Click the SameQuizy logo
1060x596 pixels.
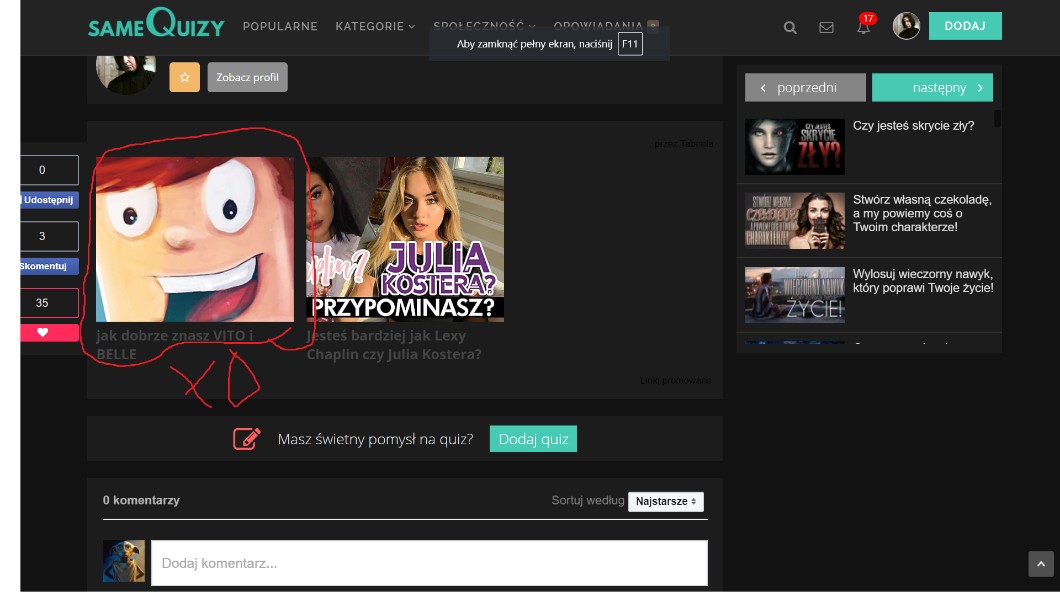[156, 24]
